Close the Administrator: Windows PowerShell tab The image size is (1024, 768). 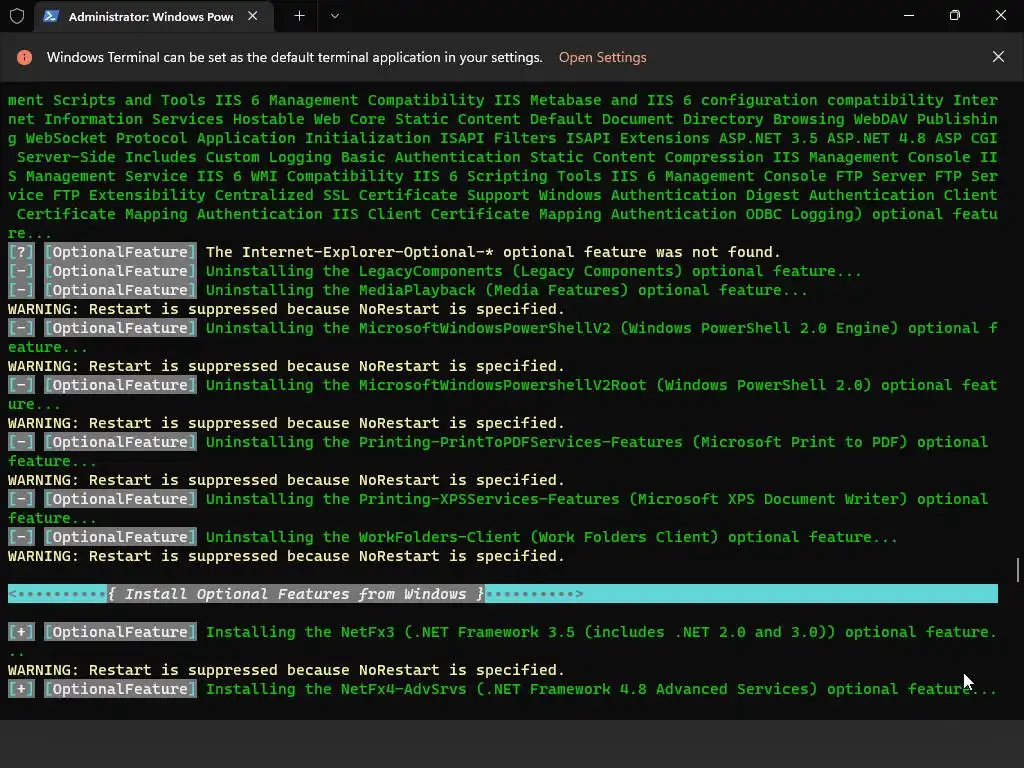[x=253, y=16]
